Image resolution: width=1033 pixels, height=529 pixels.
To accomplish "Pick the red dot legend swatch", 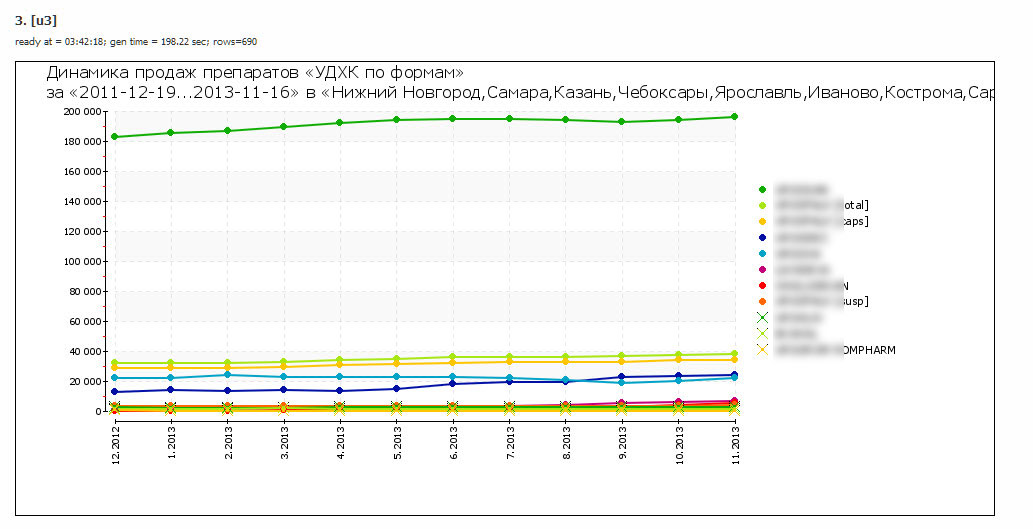I will (763, 285).
